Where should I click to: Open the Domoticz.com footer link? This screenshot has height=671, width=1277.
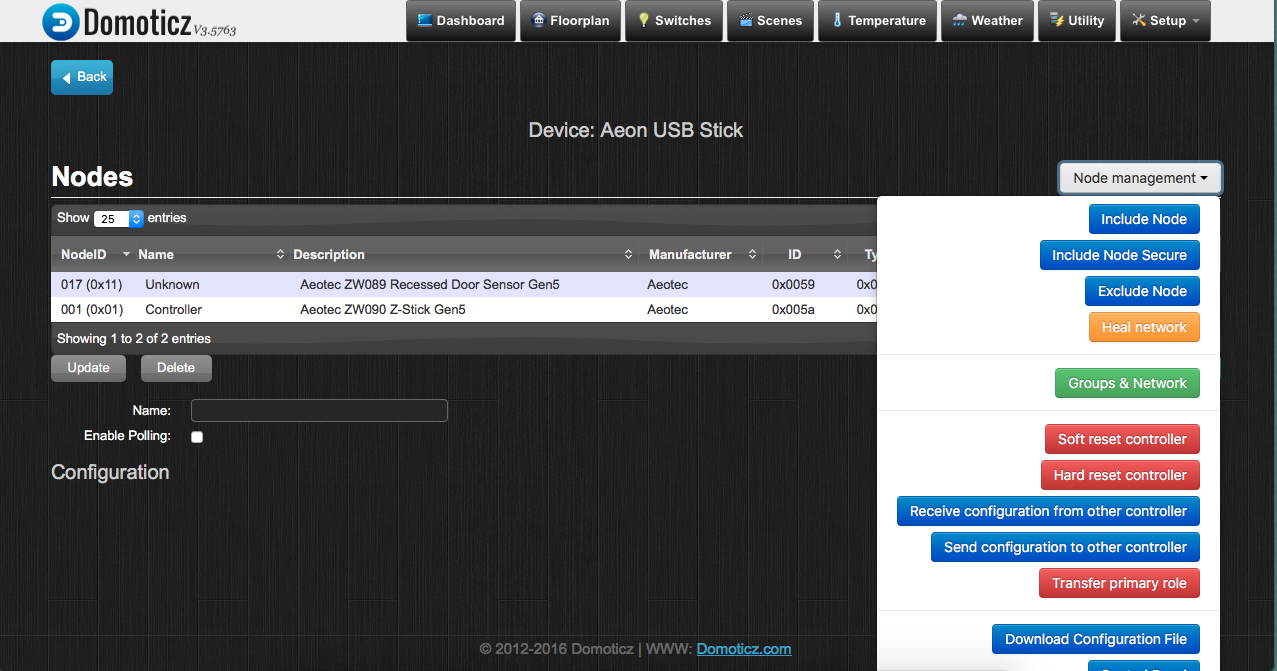(x=744, y=649)
